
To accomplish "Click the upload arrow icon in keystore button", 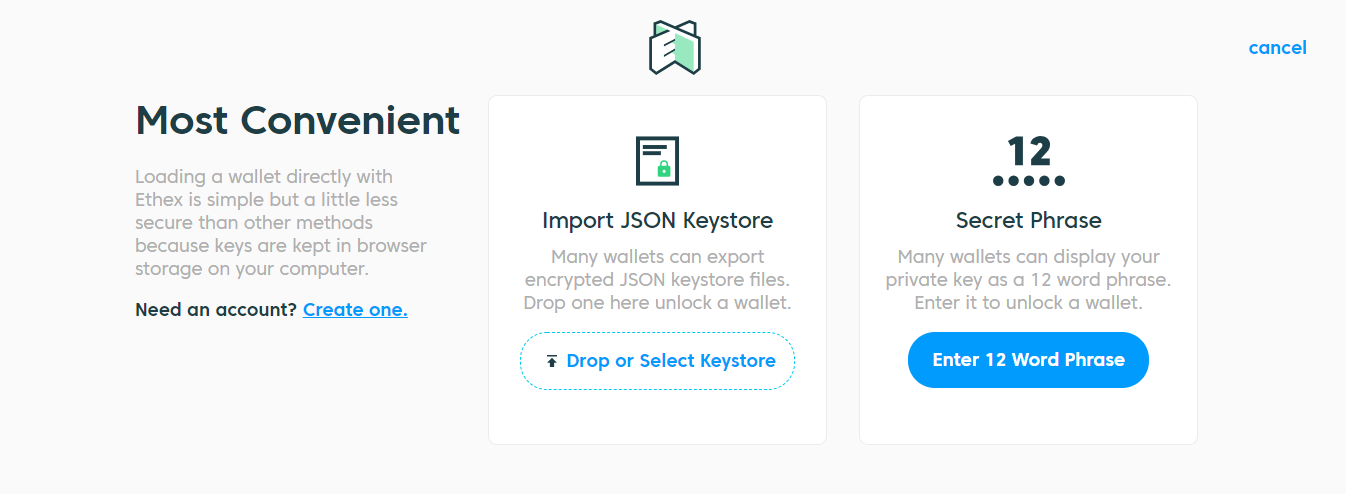I will 551,361.
